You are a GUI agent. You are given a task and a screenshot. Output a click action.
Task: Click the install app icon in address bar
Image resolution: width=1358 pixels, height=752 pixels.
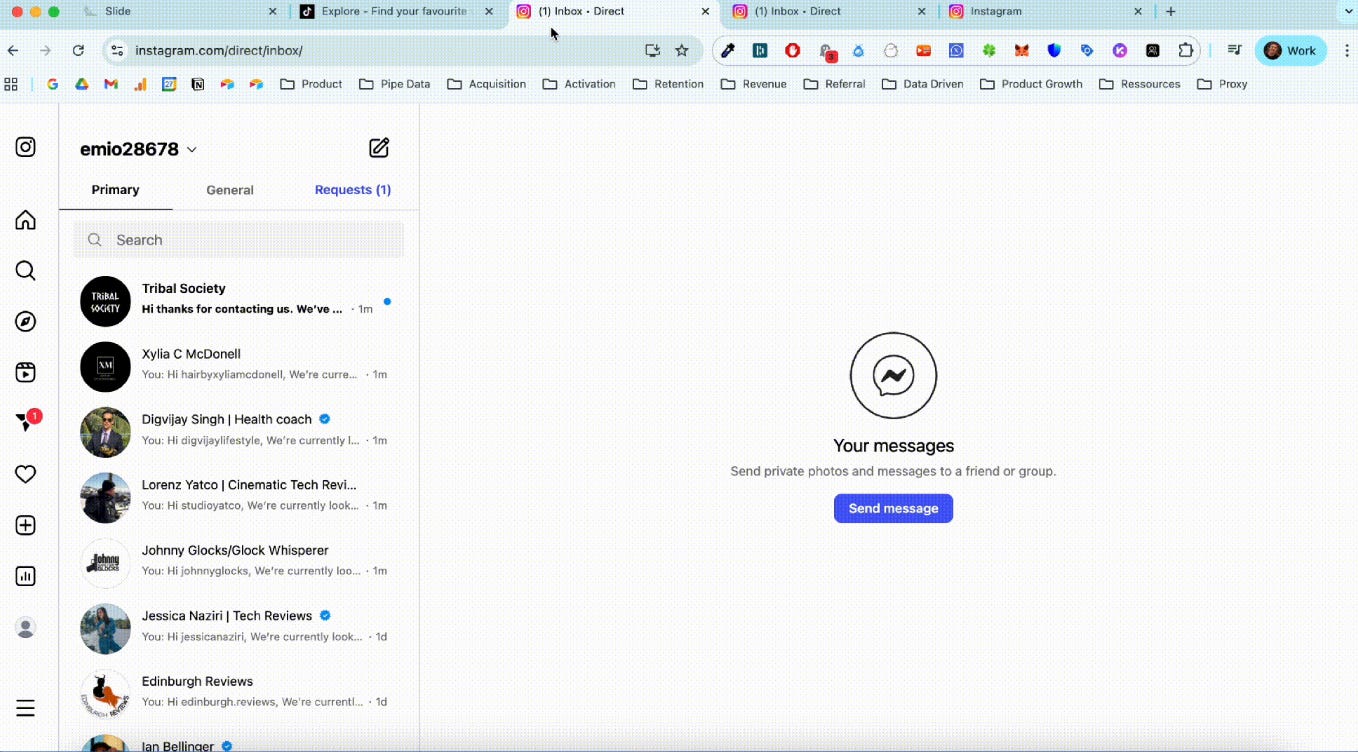[652, 50]
